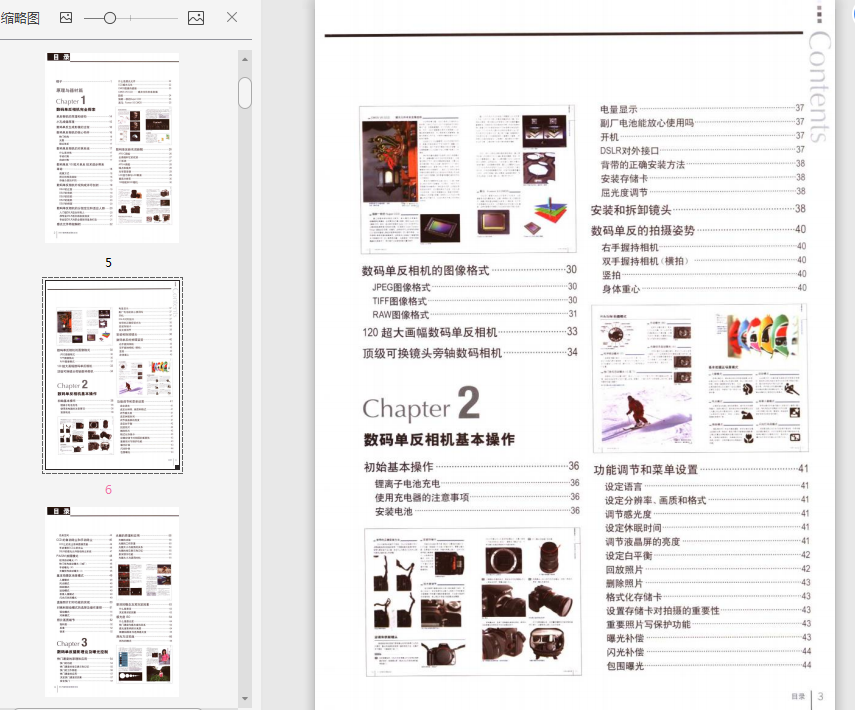Click the entry 删除照片
Screen dimensions: 855x710
click(624, 583)
